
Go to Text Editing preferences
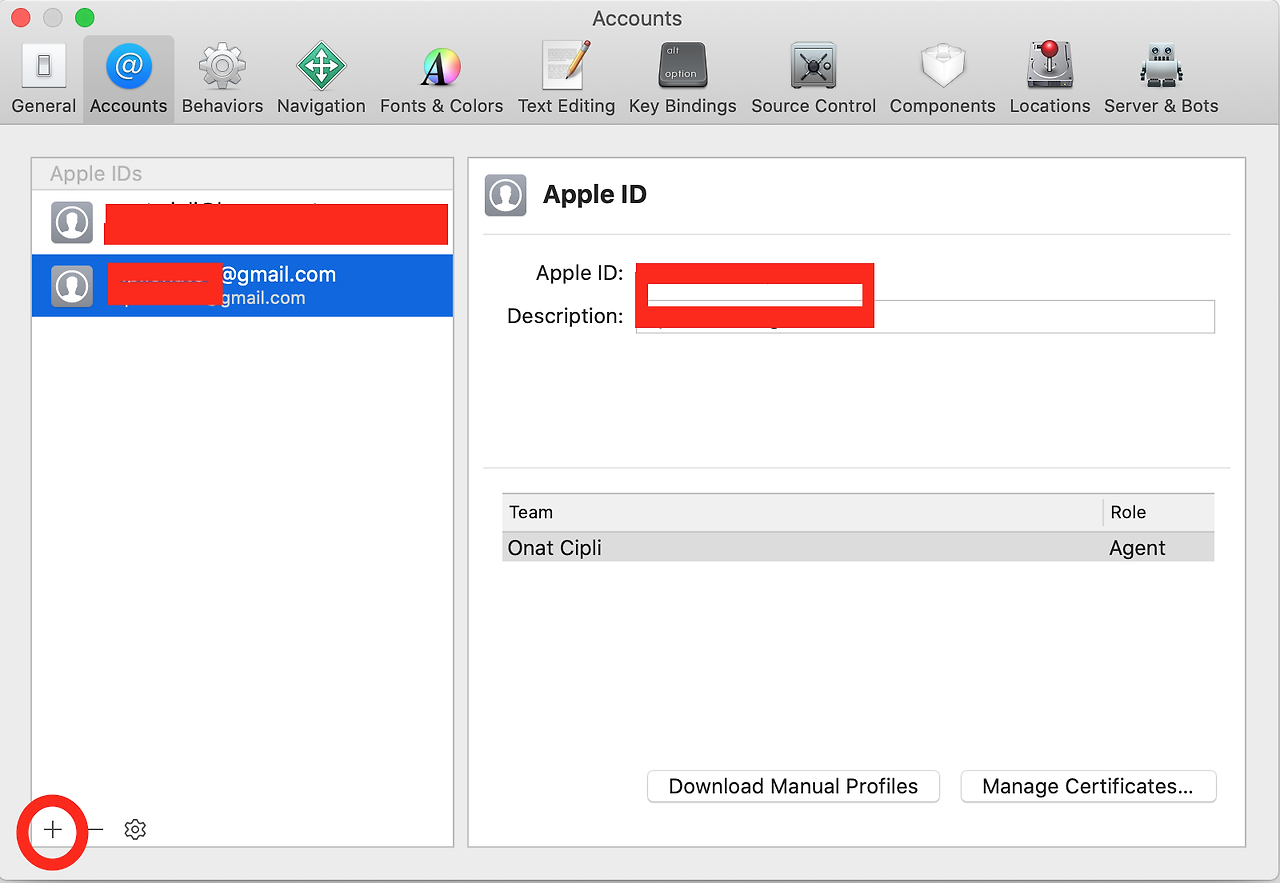566,80
